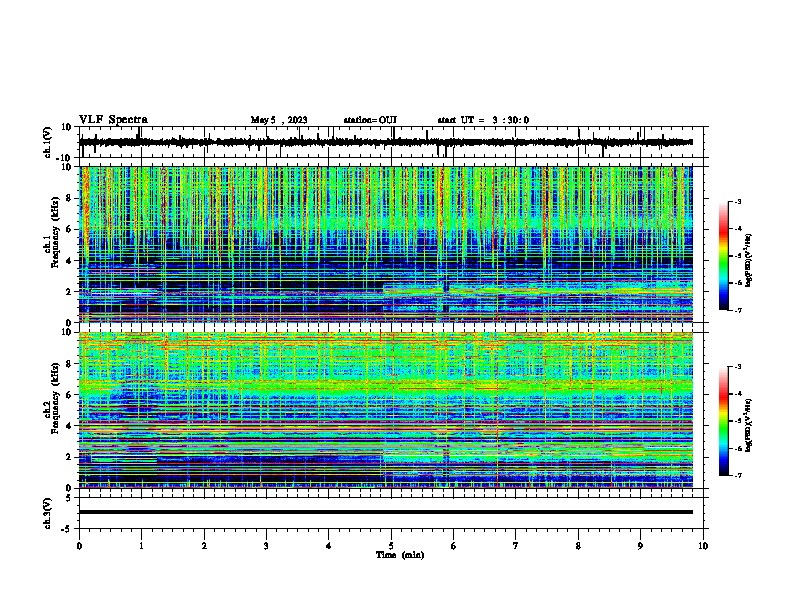Click the "2" kHz tick of ch.1 spectrogram

coord(69,291)
